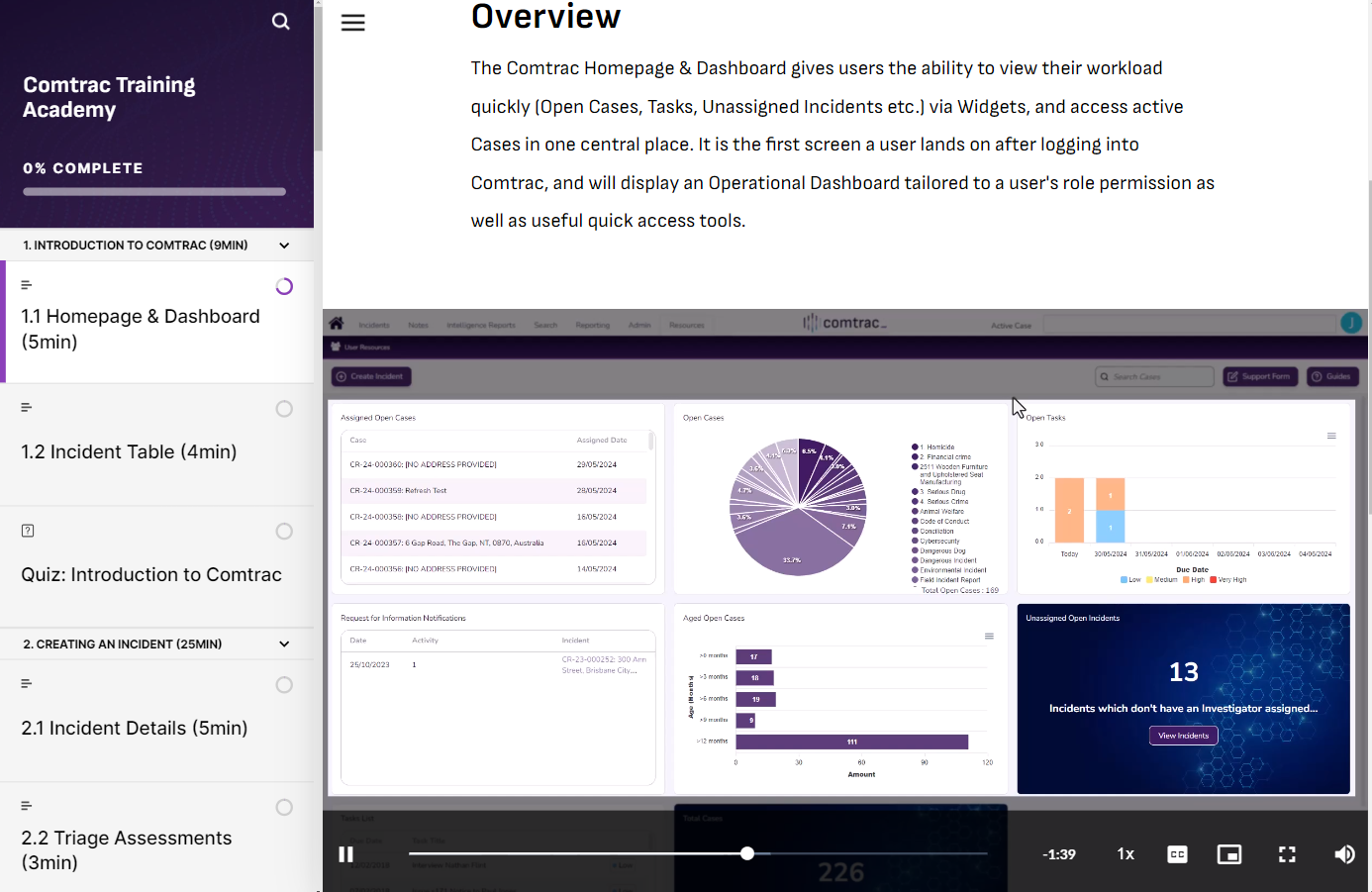Click the search magnifier icon in sidebar
This screenshot has height=892, width=1372.
click(x=281, y=22)
